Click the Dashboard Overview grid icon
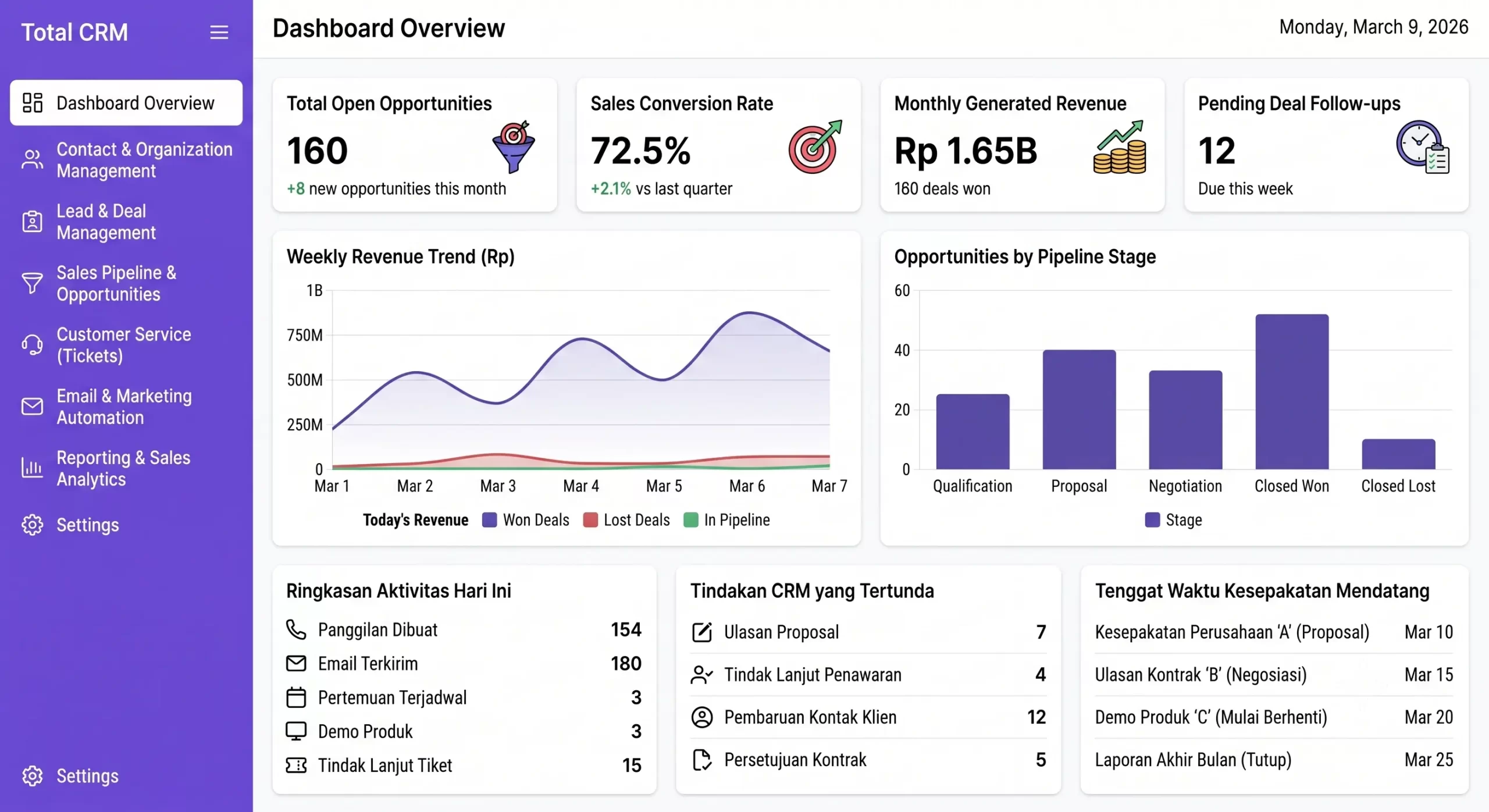Image resolution: width=1489 pixels, height=812 pixels. 33,103
